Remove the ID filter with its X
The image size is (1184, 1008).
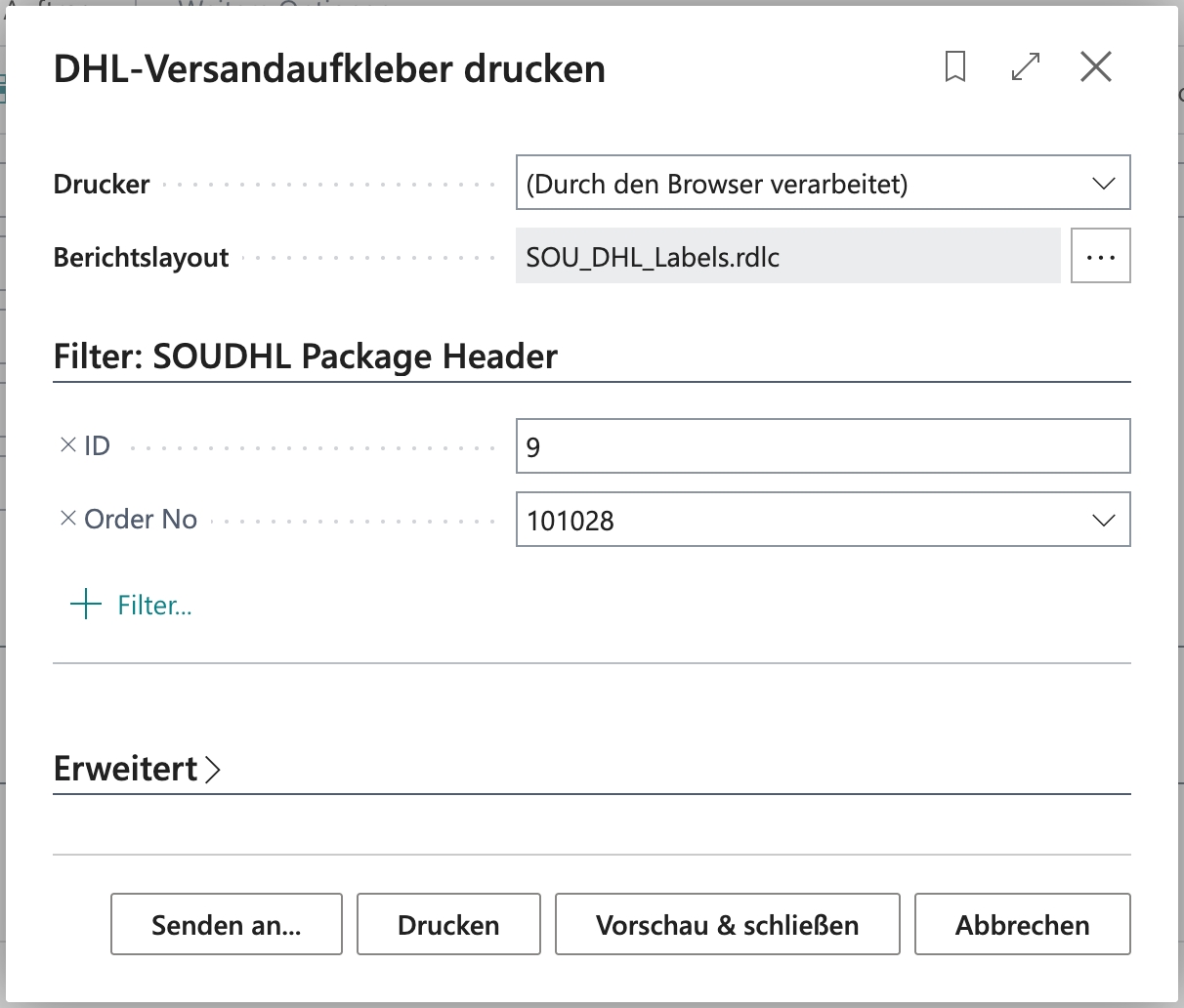[68, 445]
